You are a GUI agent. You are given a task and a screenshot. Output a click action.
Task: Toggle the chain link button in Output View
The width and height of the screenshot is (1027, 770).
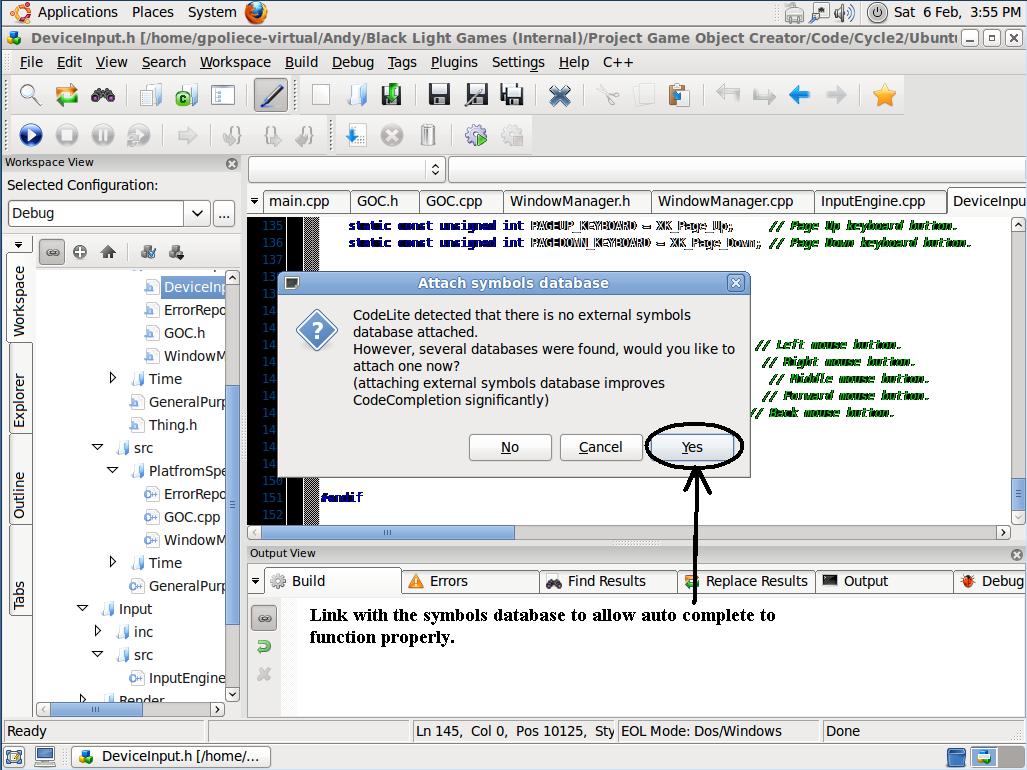(x=265, y=618)
